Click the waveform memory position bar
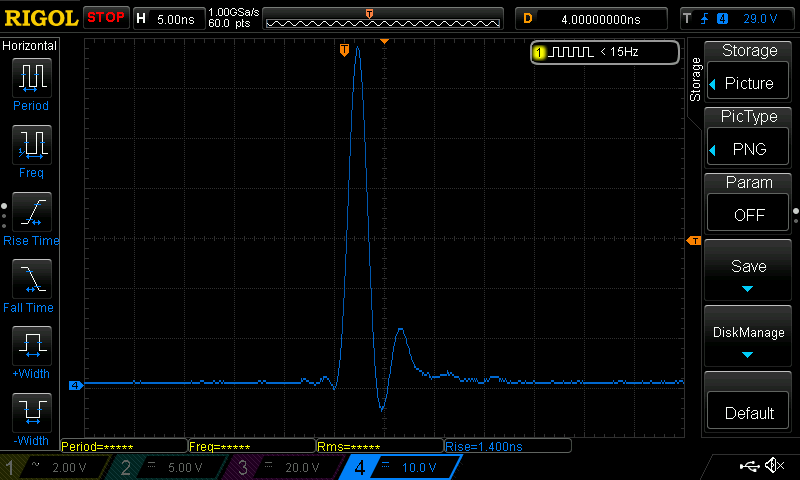 [x=370, y=19]
